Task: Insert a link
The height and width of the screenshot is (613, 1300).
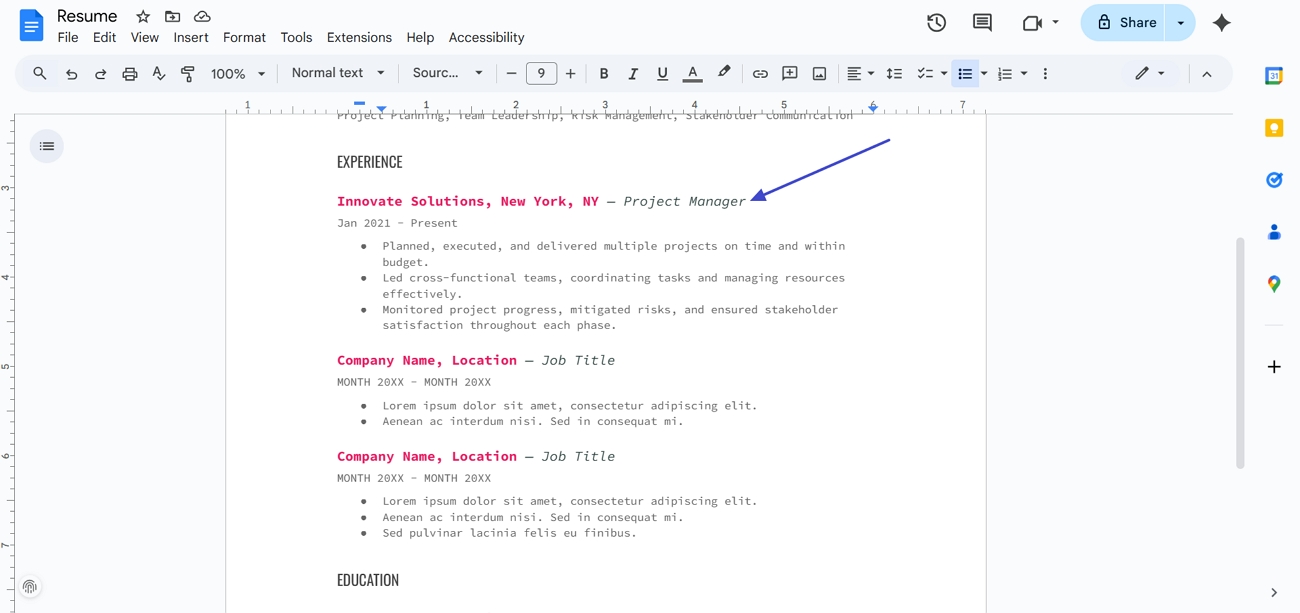Action: click(x=759, y=73)
